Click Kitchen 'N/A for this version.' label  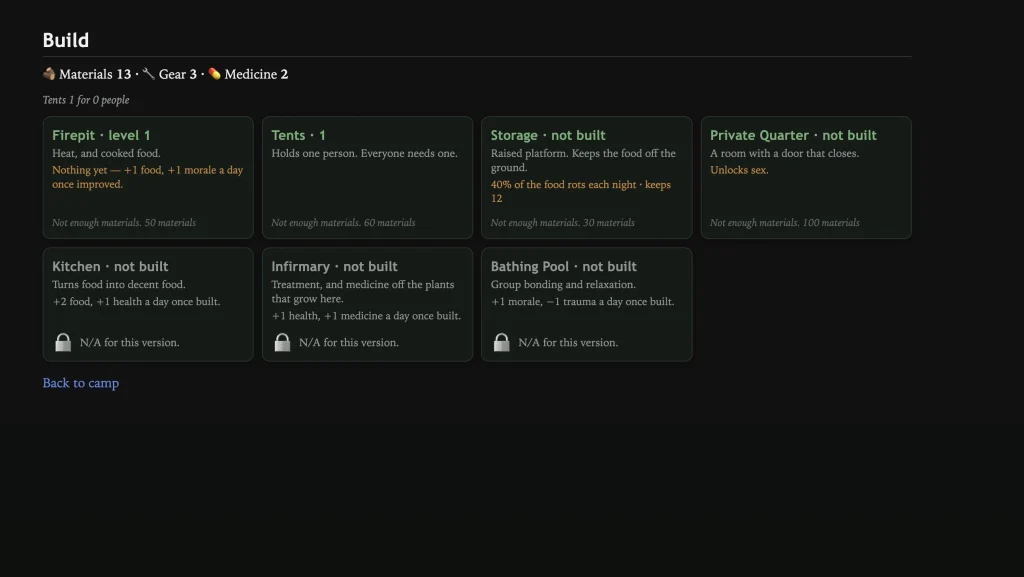coord(130,343)
